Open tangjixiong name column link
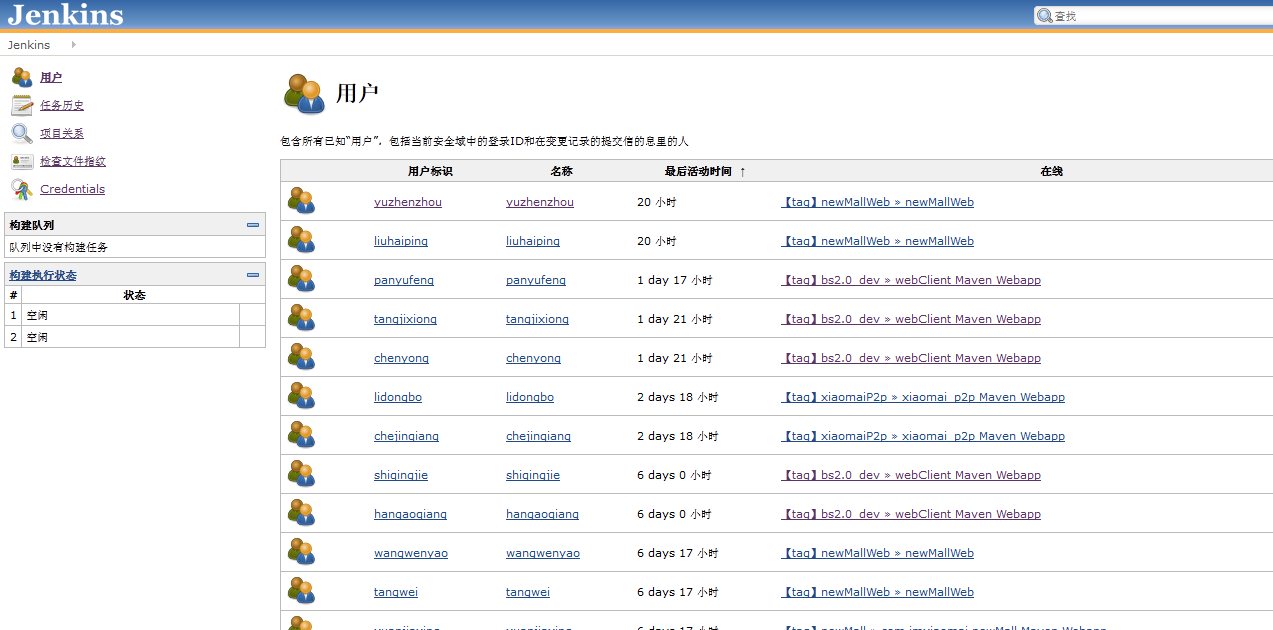Screen dimensions: 1273x630 click(537, 319)
